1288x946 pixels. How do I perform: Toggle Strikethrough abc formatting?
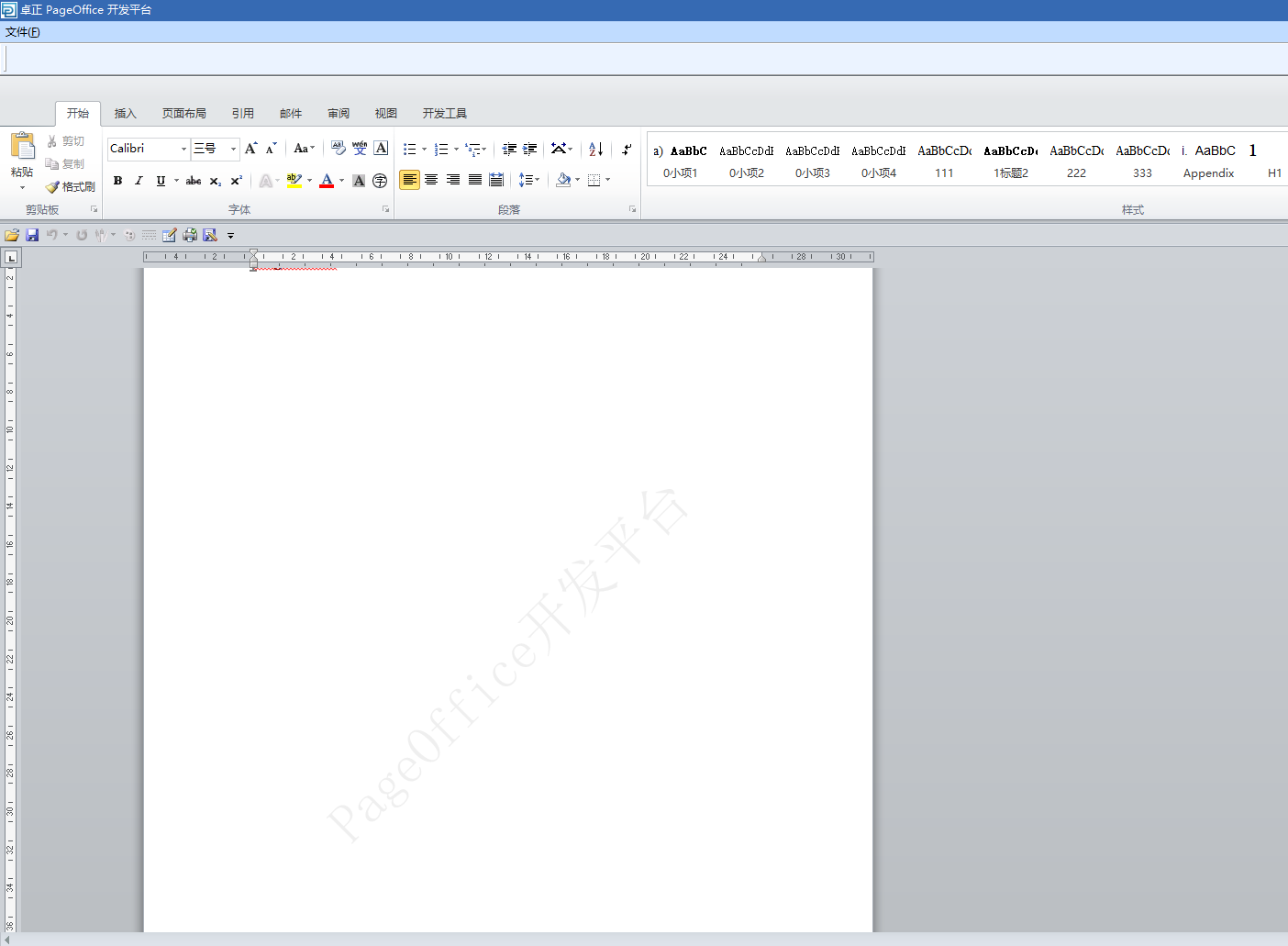[x=194, y=181]
